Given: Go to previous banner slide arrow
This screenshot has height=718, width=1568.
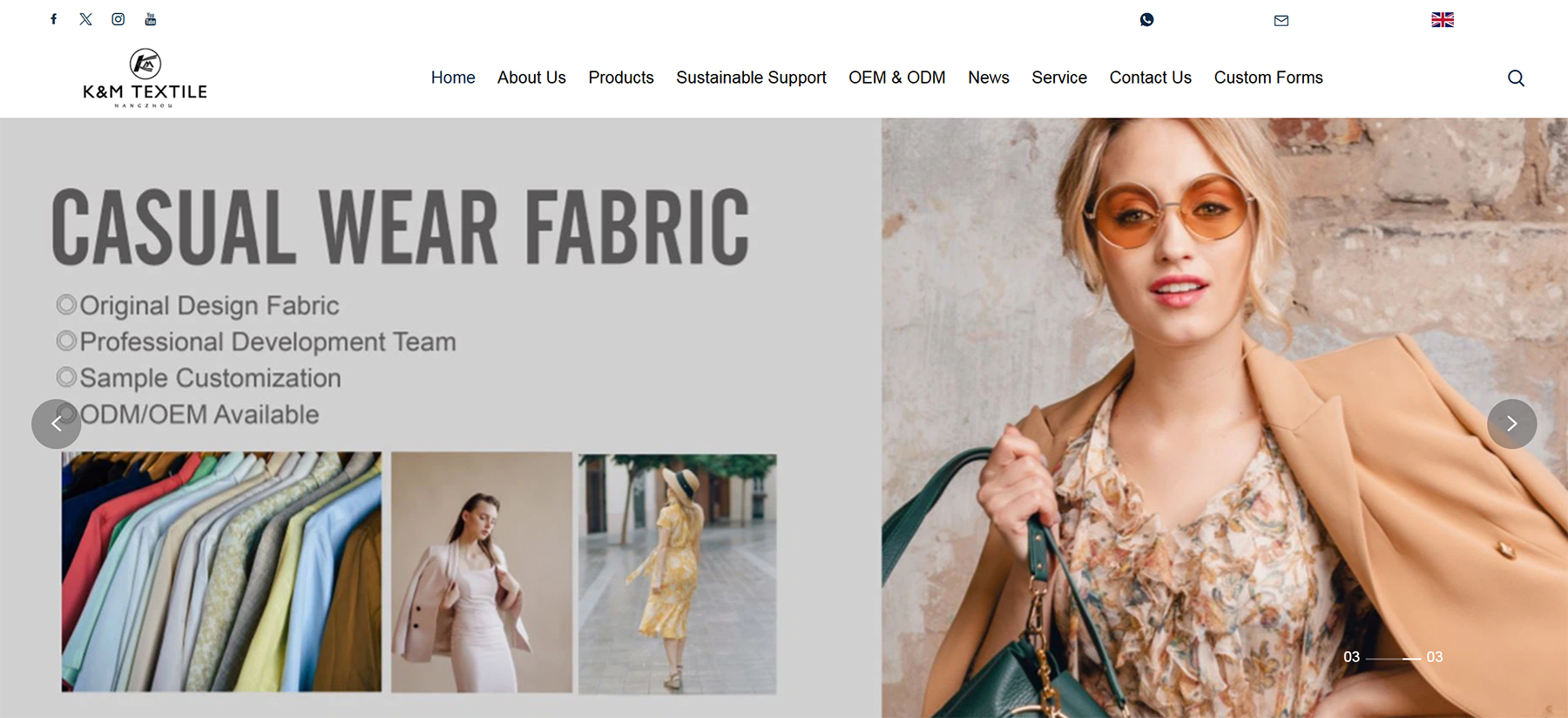Looking at the screenshot, I should [57, 424].
